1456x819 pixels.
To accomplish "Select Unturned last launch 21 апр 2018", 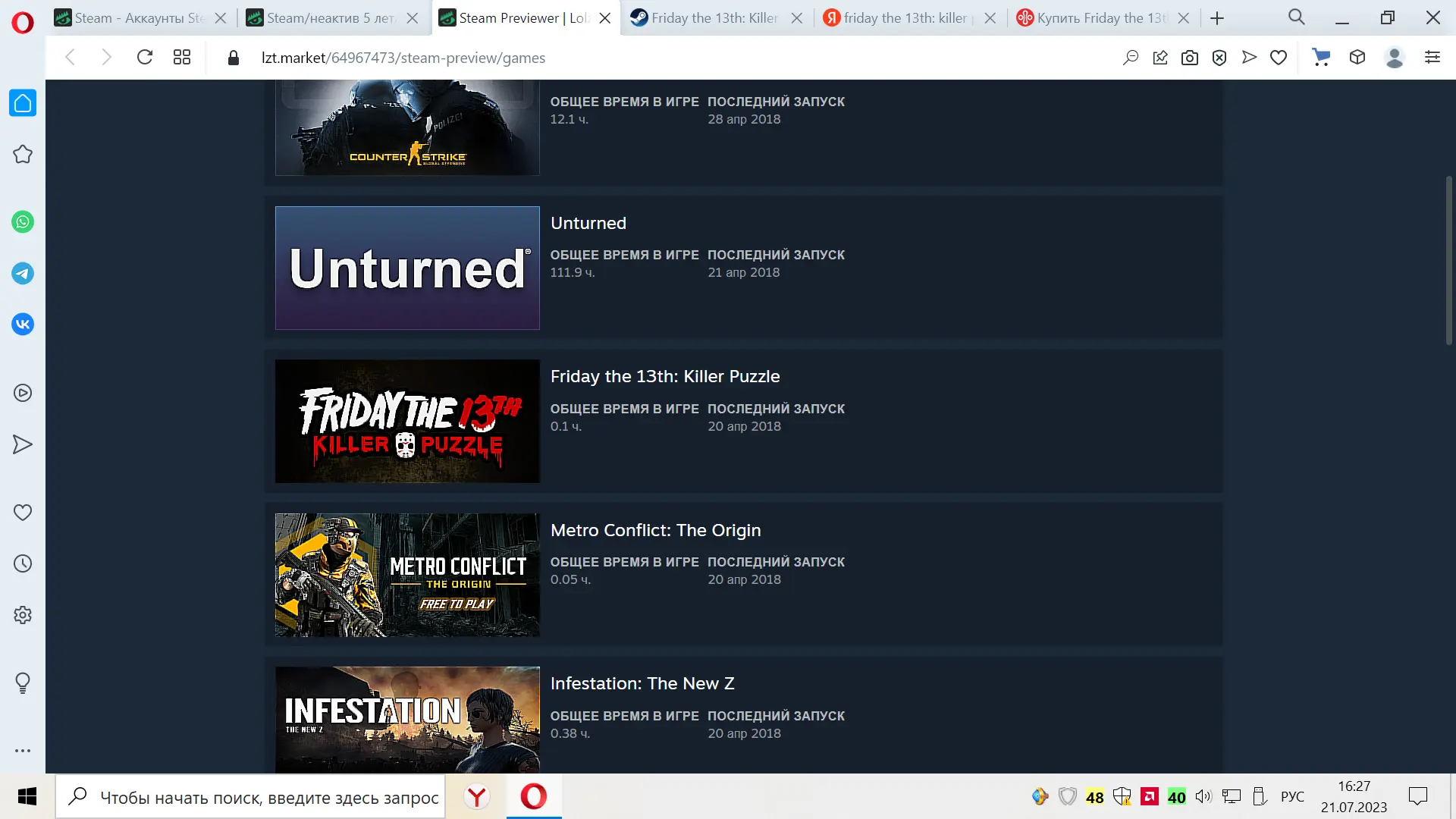I will (x=743, y=272).
